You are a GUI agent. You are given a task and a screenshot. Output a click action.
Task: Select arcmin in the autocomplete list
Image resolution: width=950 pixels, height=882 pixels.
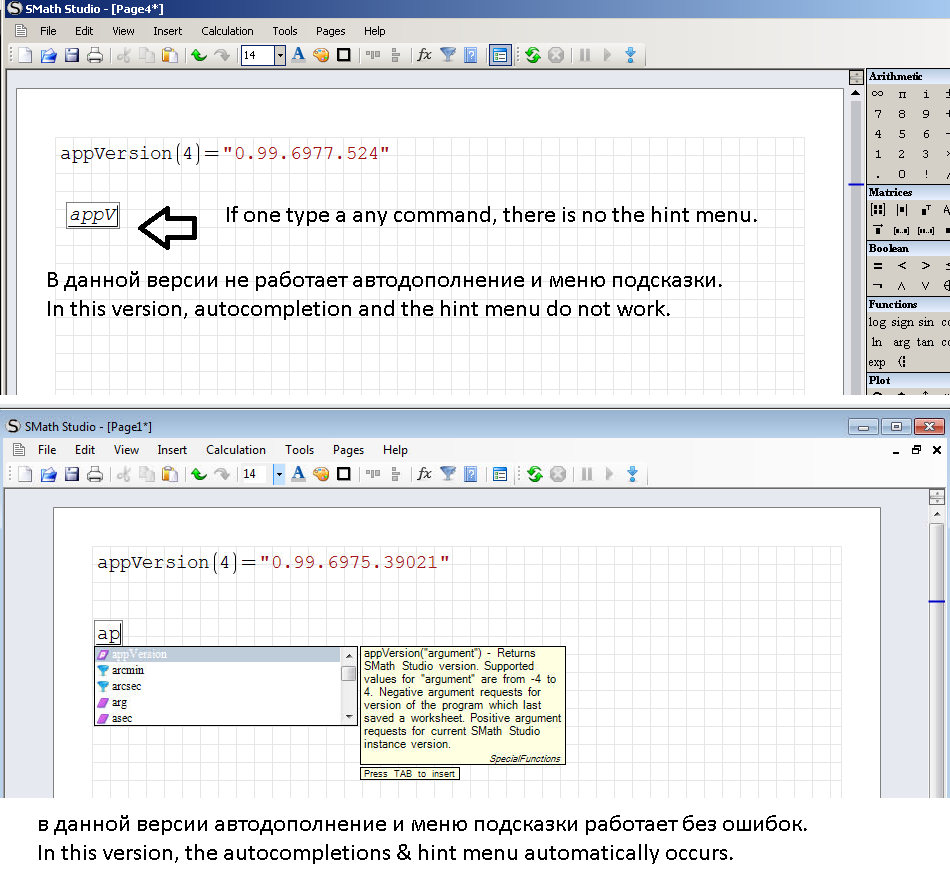point(127,670)
